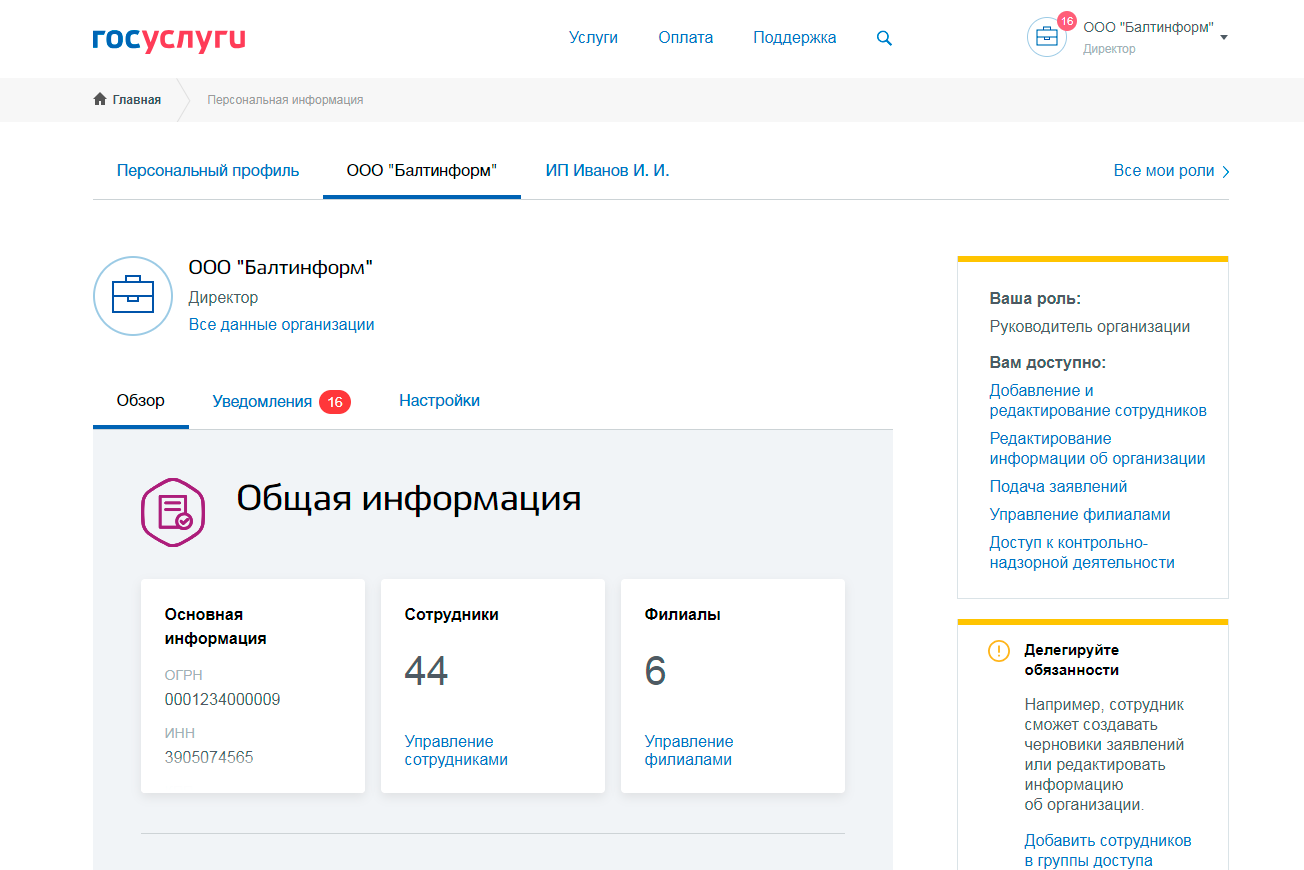Switch to ИП Иванов И. И. tab

click(x=607, y=171)
